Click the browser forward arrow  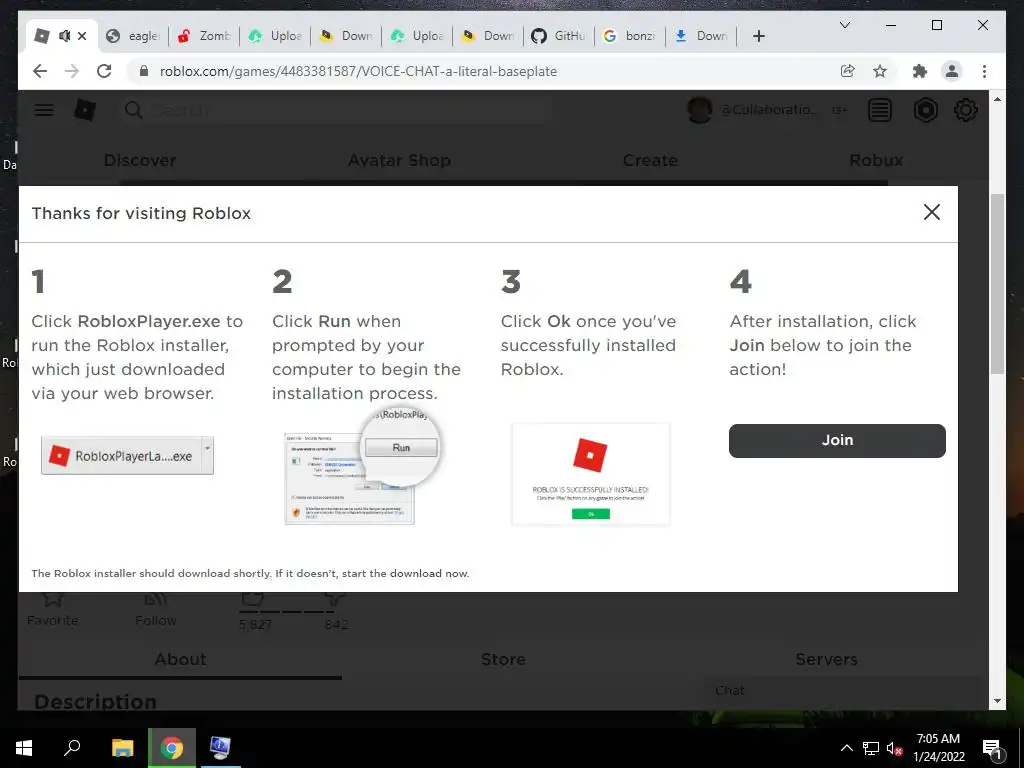tap(72, 71)
